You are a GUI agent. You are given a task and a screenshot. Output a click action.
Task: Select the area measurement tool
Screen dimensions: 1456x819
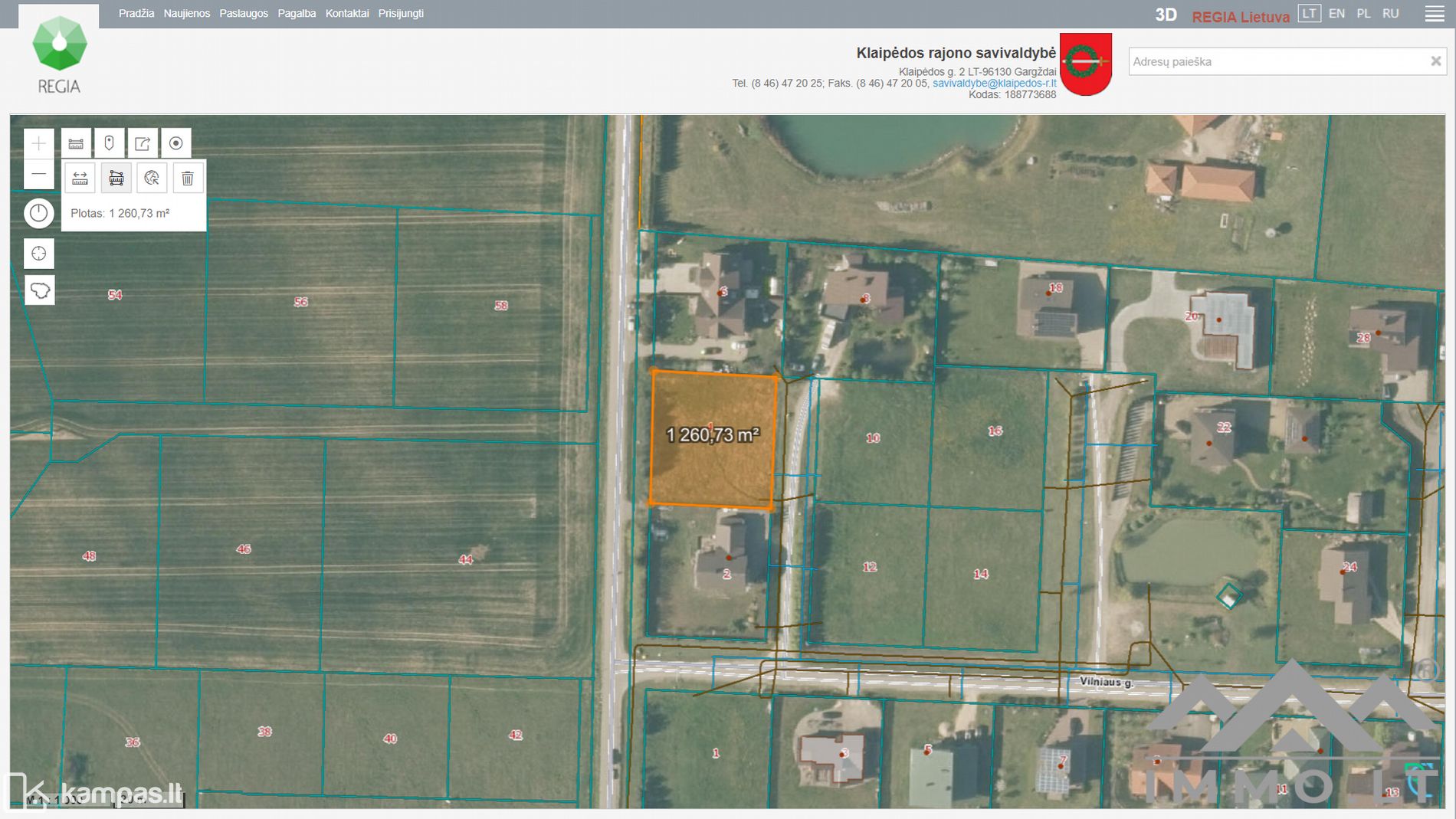click(x=116, y=179)
